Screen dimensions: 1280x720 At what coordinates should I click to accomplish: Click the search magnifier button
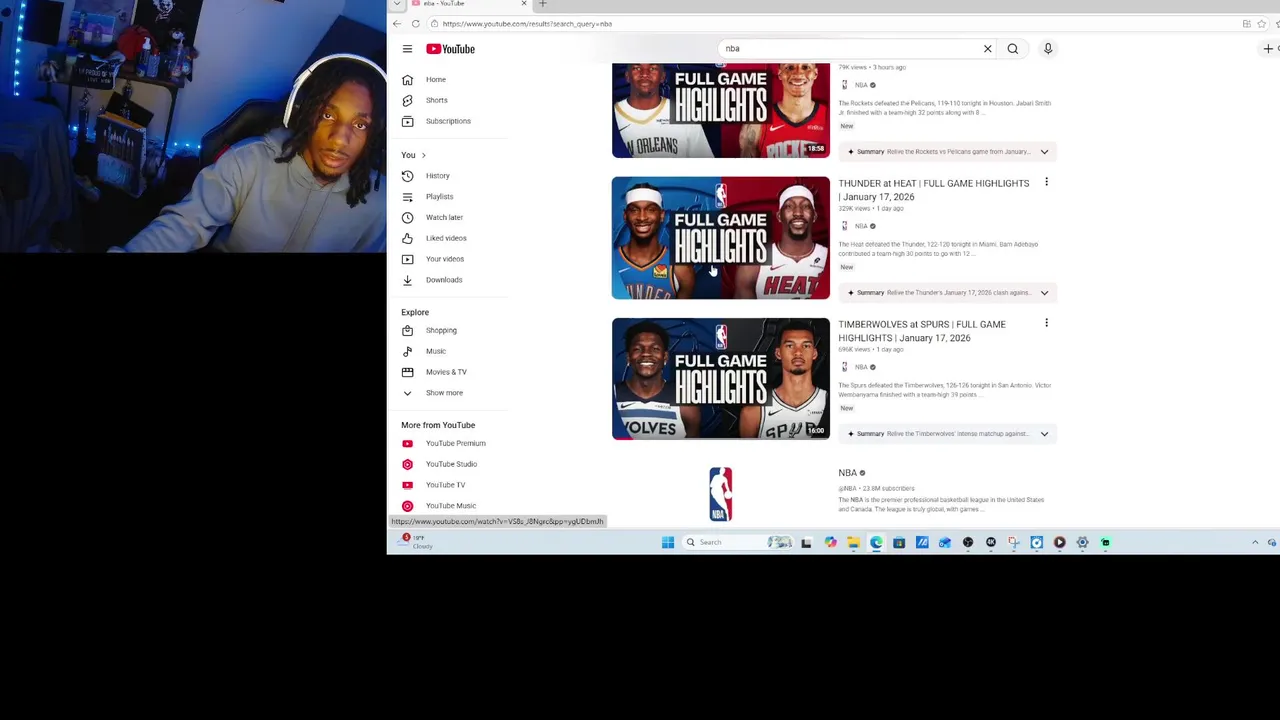tap(1012, 48)
